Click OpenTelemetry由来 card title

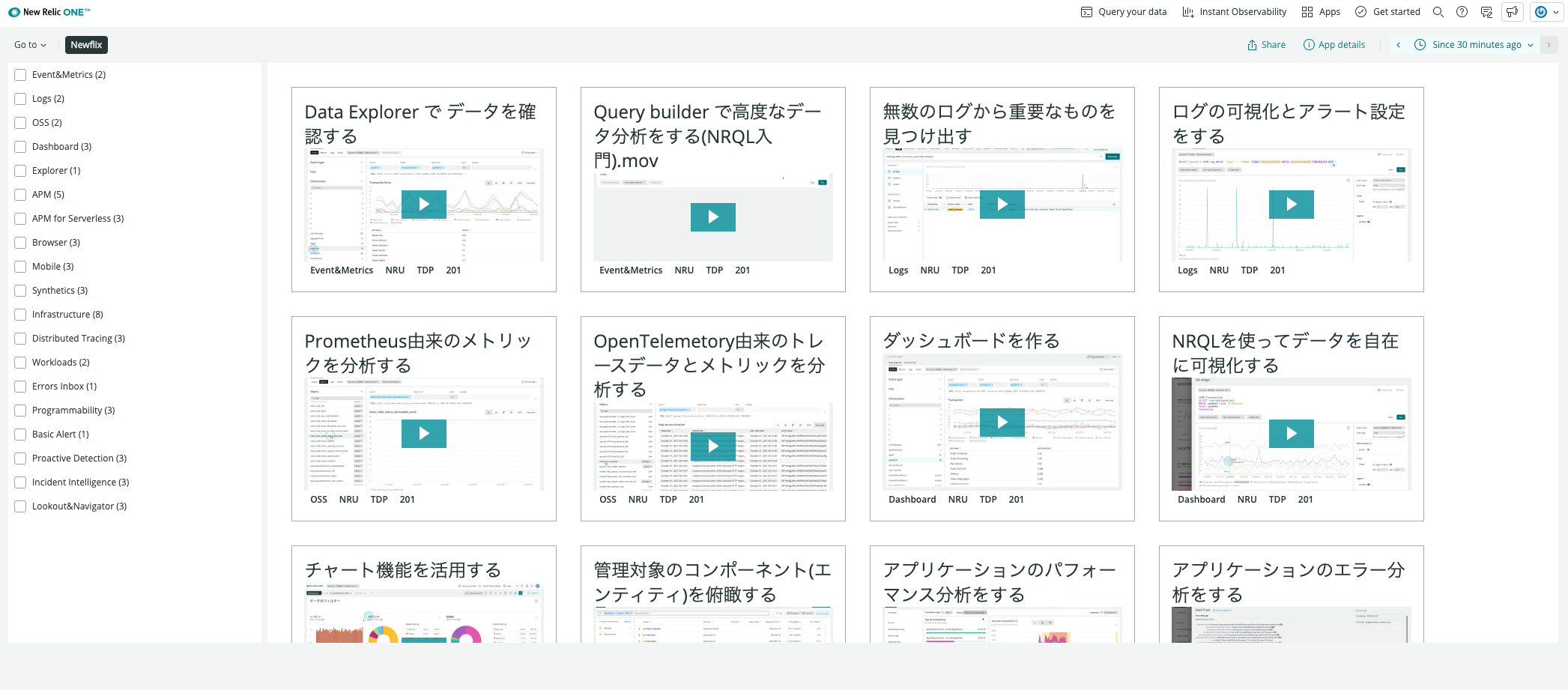(x=709, y=365)
